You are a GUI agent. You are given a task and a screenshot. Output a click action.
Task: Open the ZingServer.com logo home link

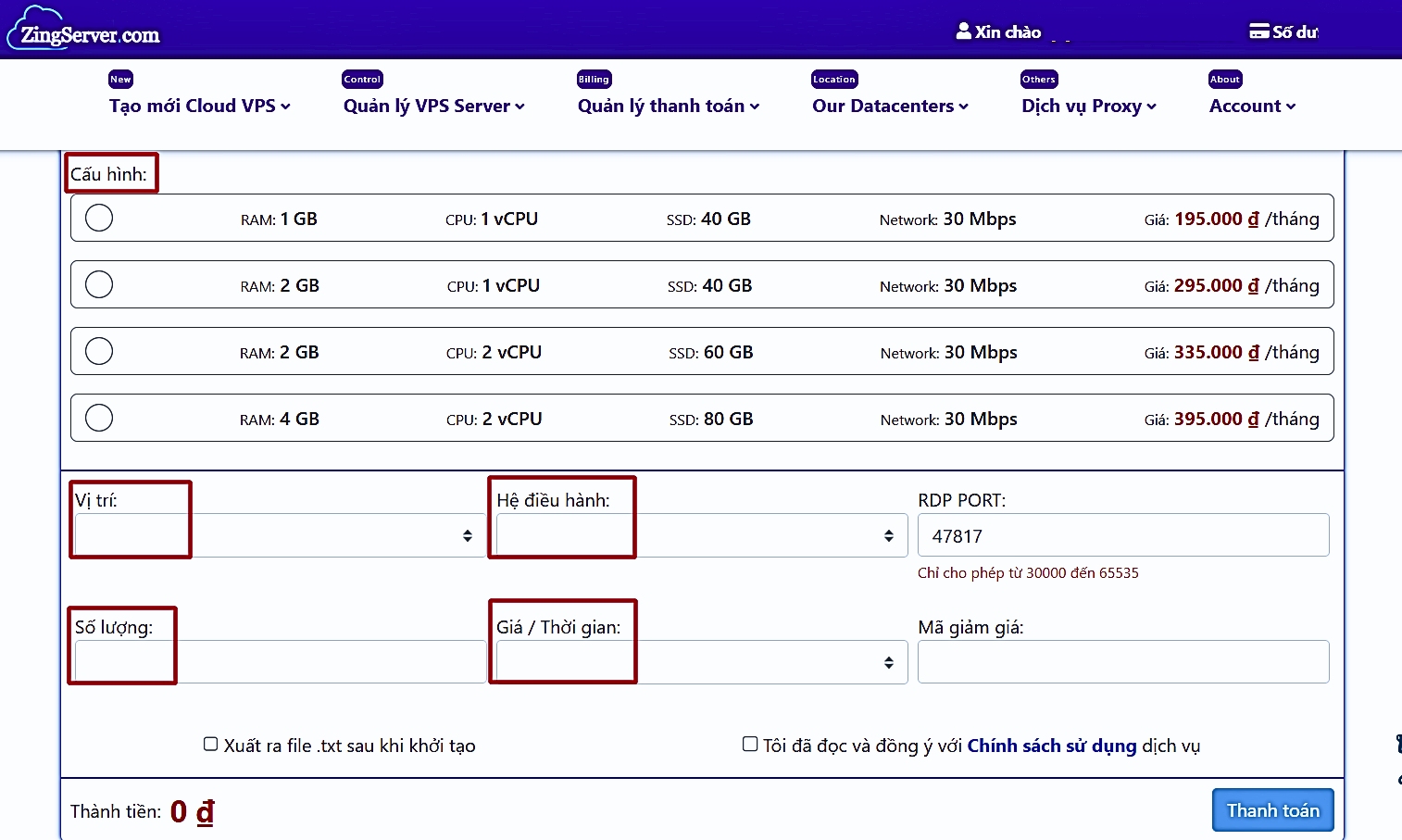click(x=83, y=28)
